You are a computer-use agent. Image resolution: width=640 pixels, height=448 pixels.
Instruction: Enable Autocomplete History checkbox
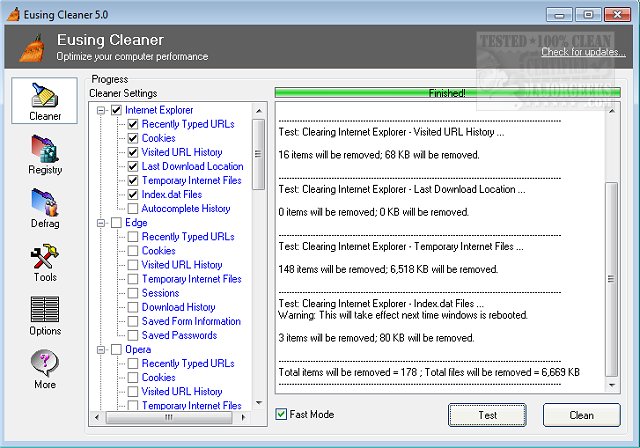133,208
